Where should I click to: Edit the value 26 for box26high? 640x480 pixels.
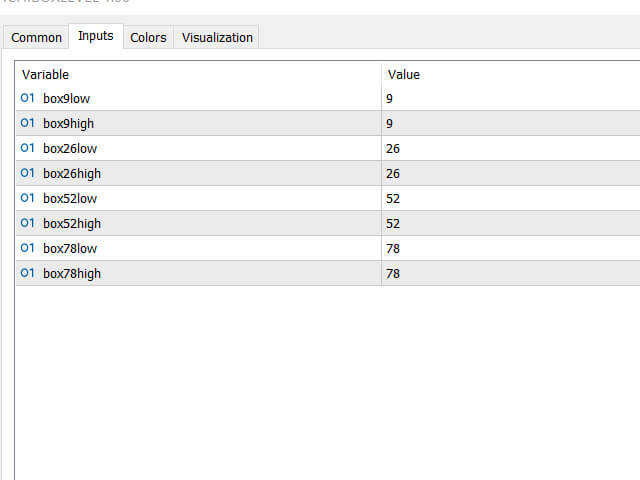point(392,173)
